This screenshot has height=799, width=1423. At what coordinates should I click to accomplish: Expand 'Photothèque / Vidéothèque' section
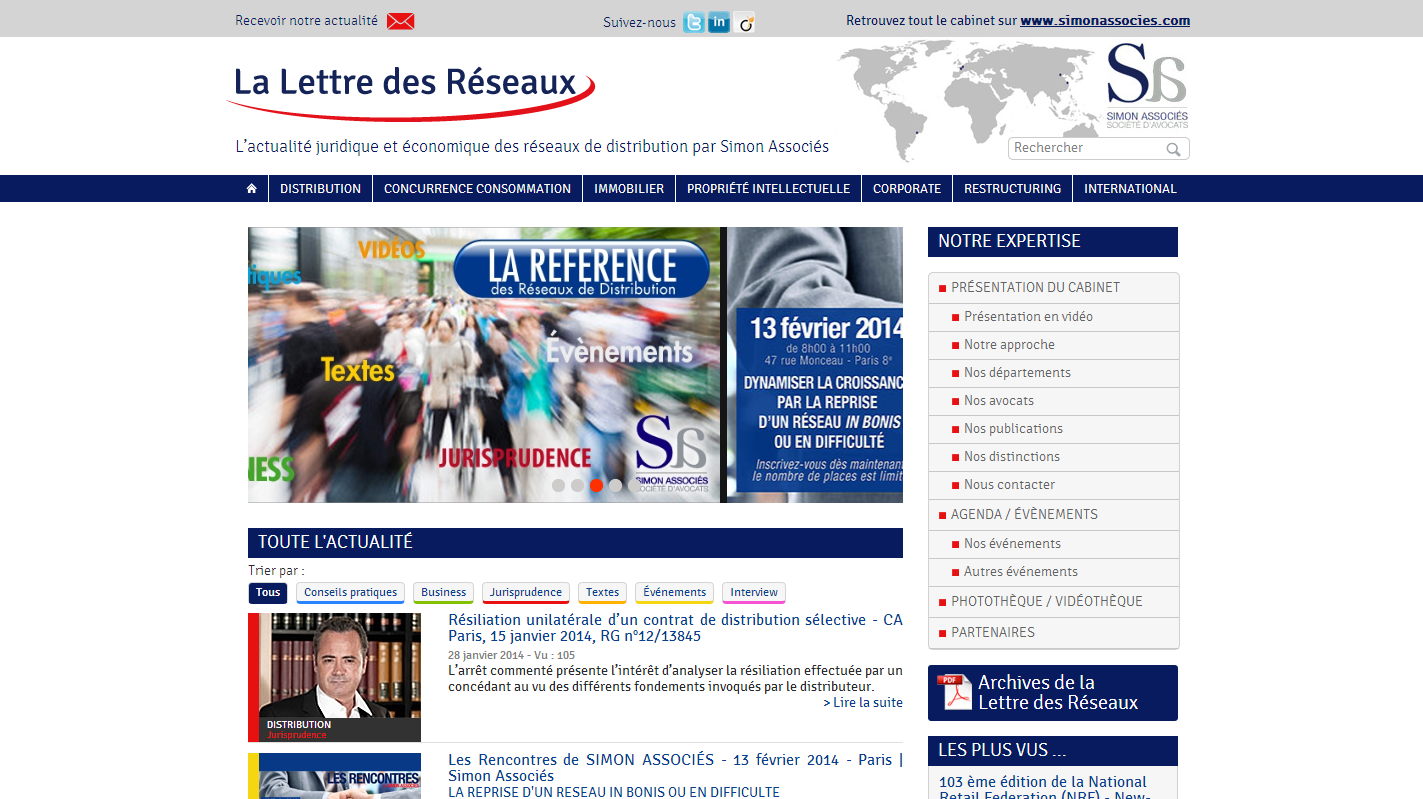(1046, 601)
